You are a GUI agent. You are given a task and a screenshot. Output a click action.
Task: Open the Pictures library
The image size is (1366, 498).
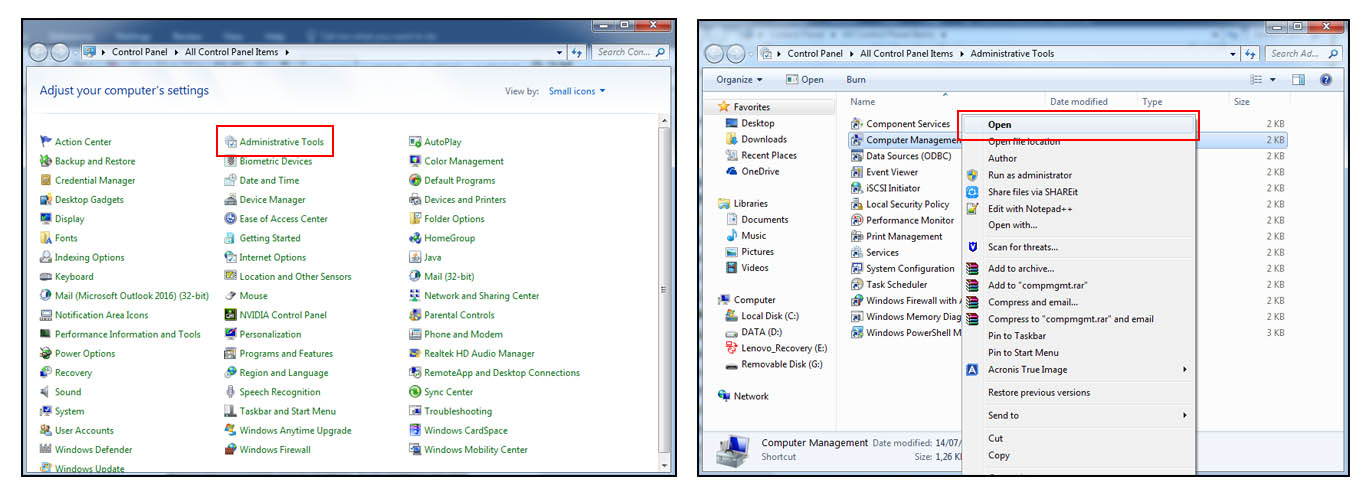click(749, 251)
